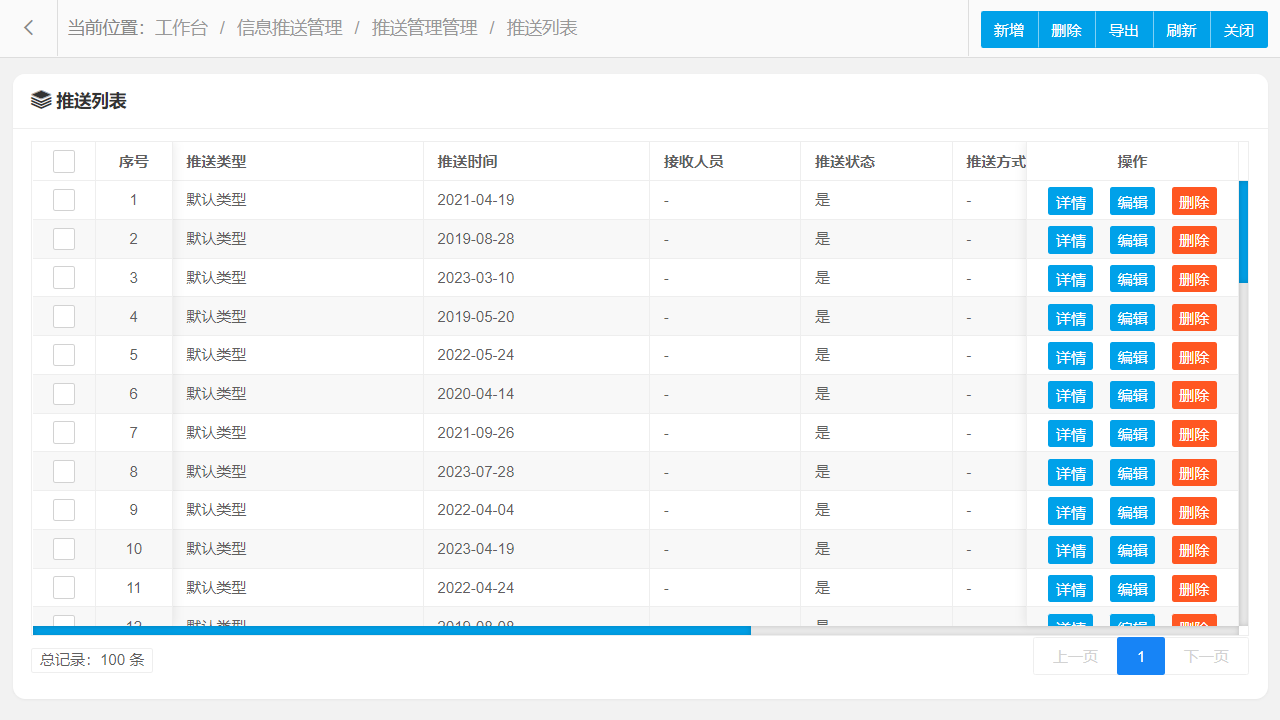Click 编辑 for row 3
This screenshot has height=720, width=1280.
click(x=1132, y=279)
